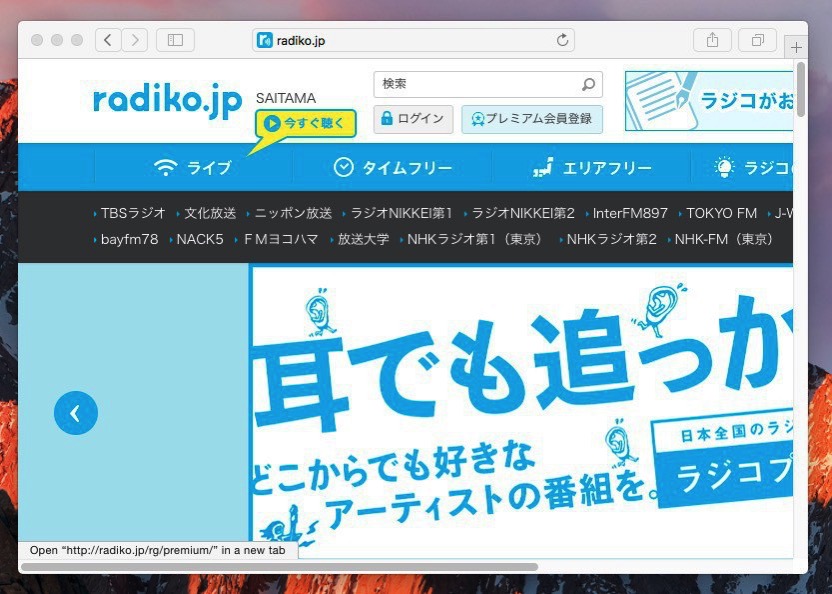The image size is (832, 594).
Task: Go forward with Safari's forward arrow
Action: (x=135, y=40)
